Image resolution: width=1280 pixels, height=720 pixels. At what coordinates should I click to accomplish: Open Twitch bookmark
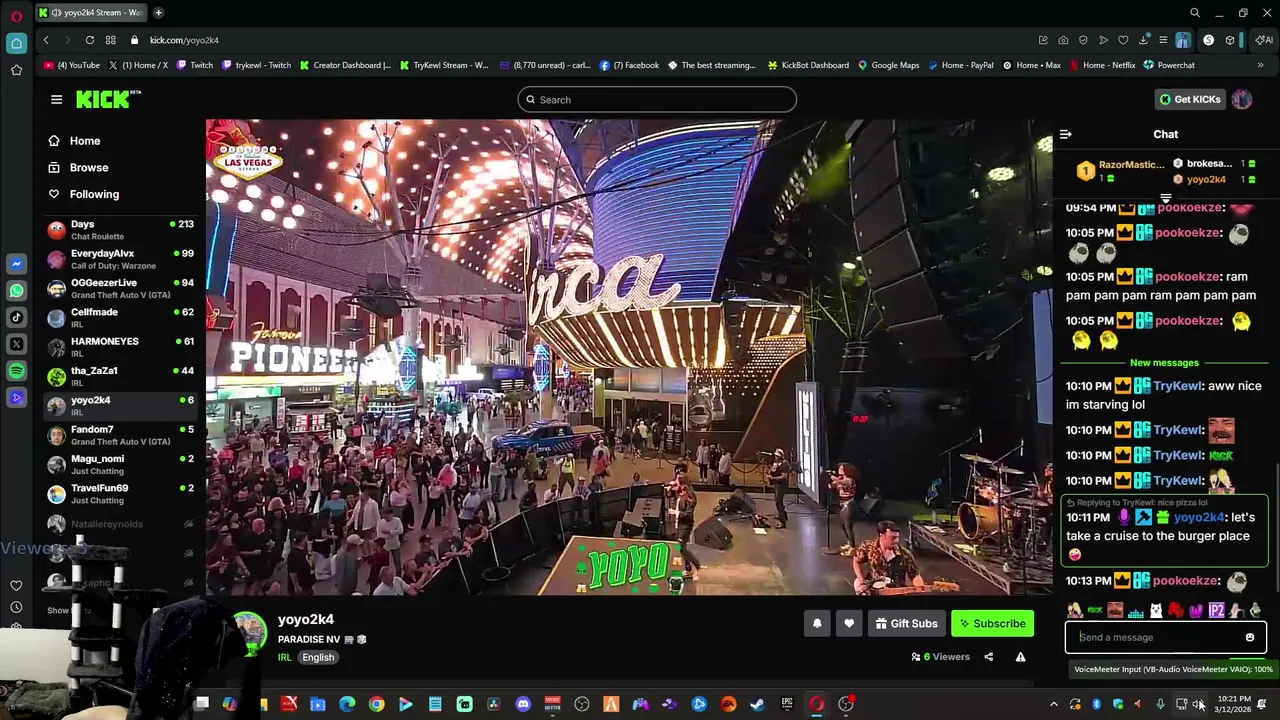pyautogui.click(x=195, y=65)
